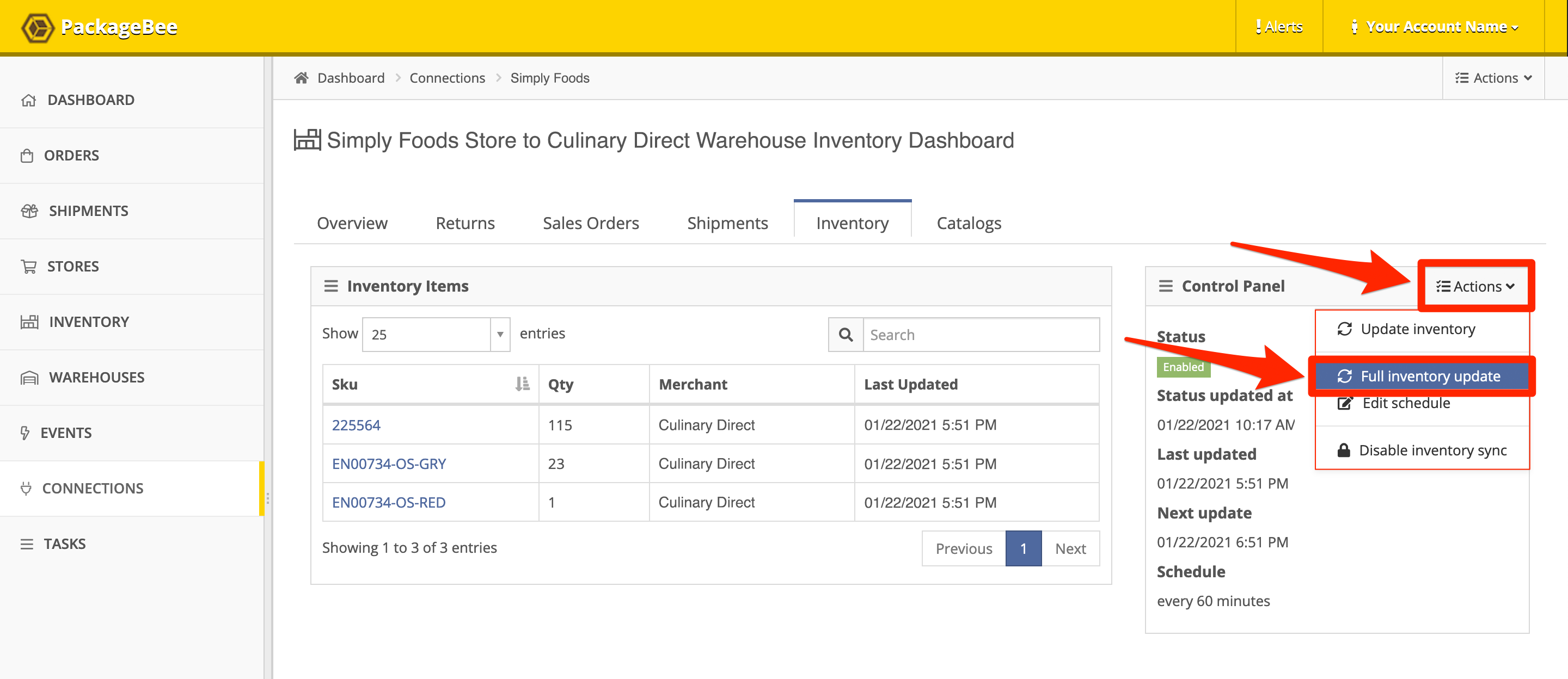Click the Events sidebar lightning icon
Screen dimensions: 1568x679
tap(25, 433)
